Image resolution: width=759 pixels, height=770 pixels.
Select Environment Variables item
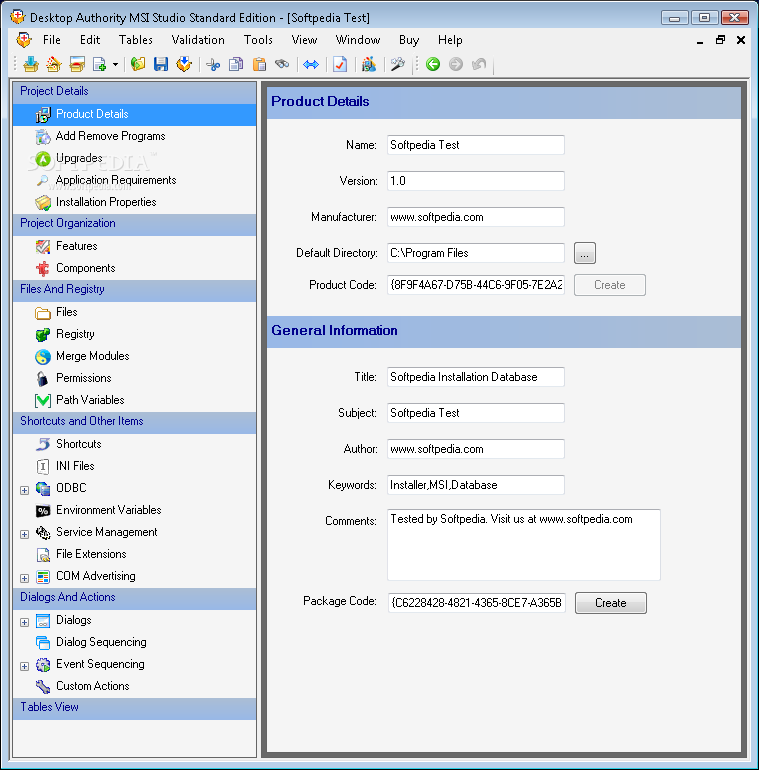pos(108,510)
